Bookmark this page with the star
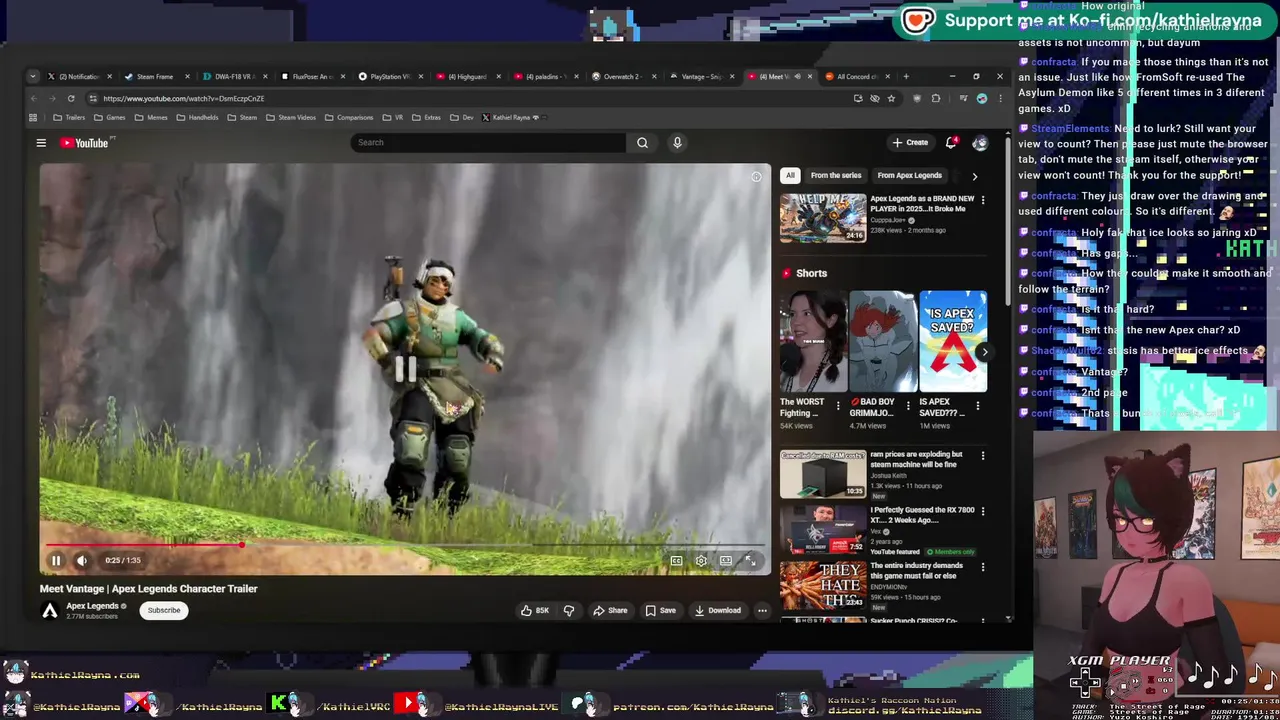 point(891,98)
